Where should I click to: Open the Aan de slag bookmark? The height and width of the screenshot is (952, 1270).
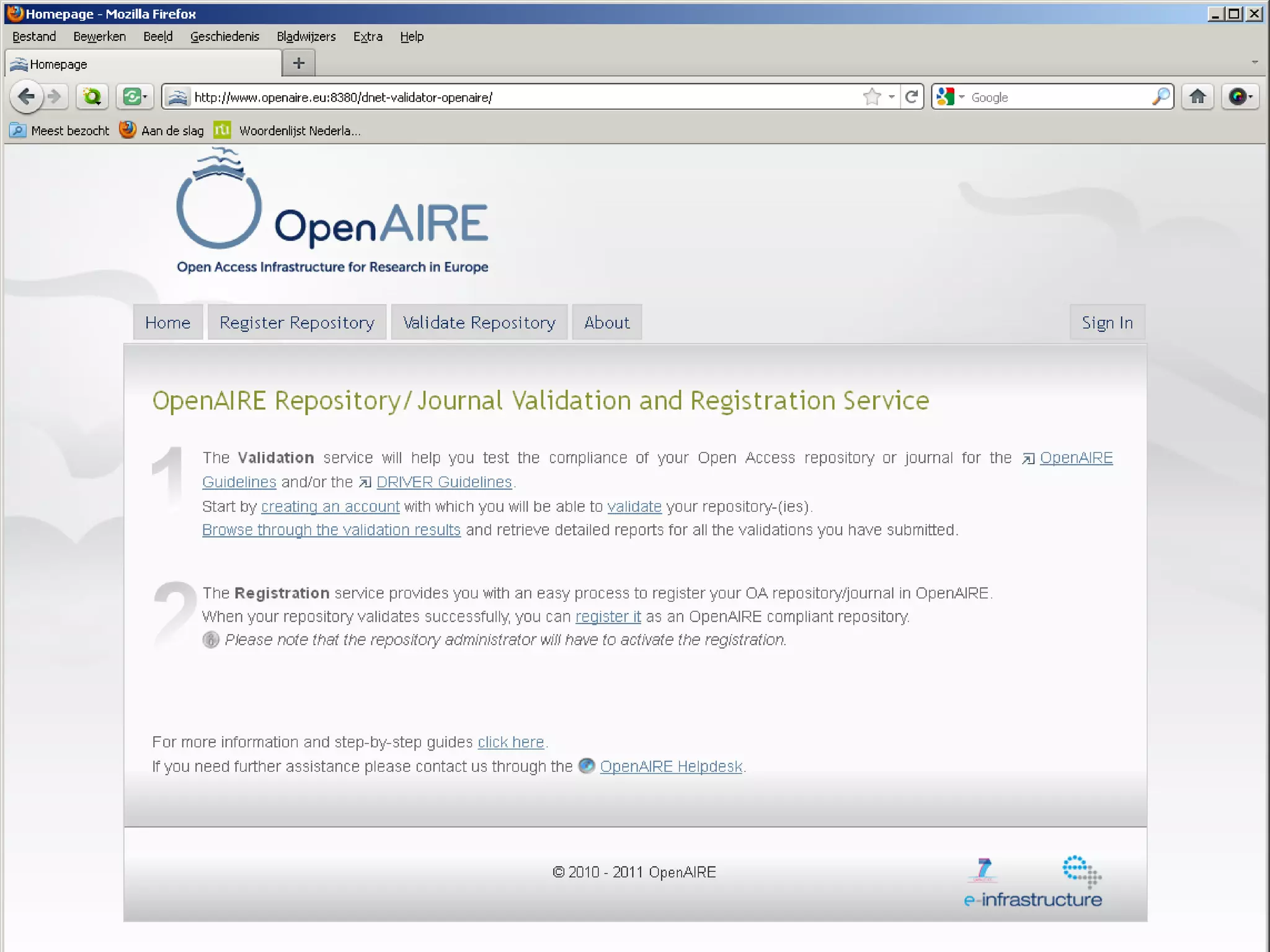(162, 130)
